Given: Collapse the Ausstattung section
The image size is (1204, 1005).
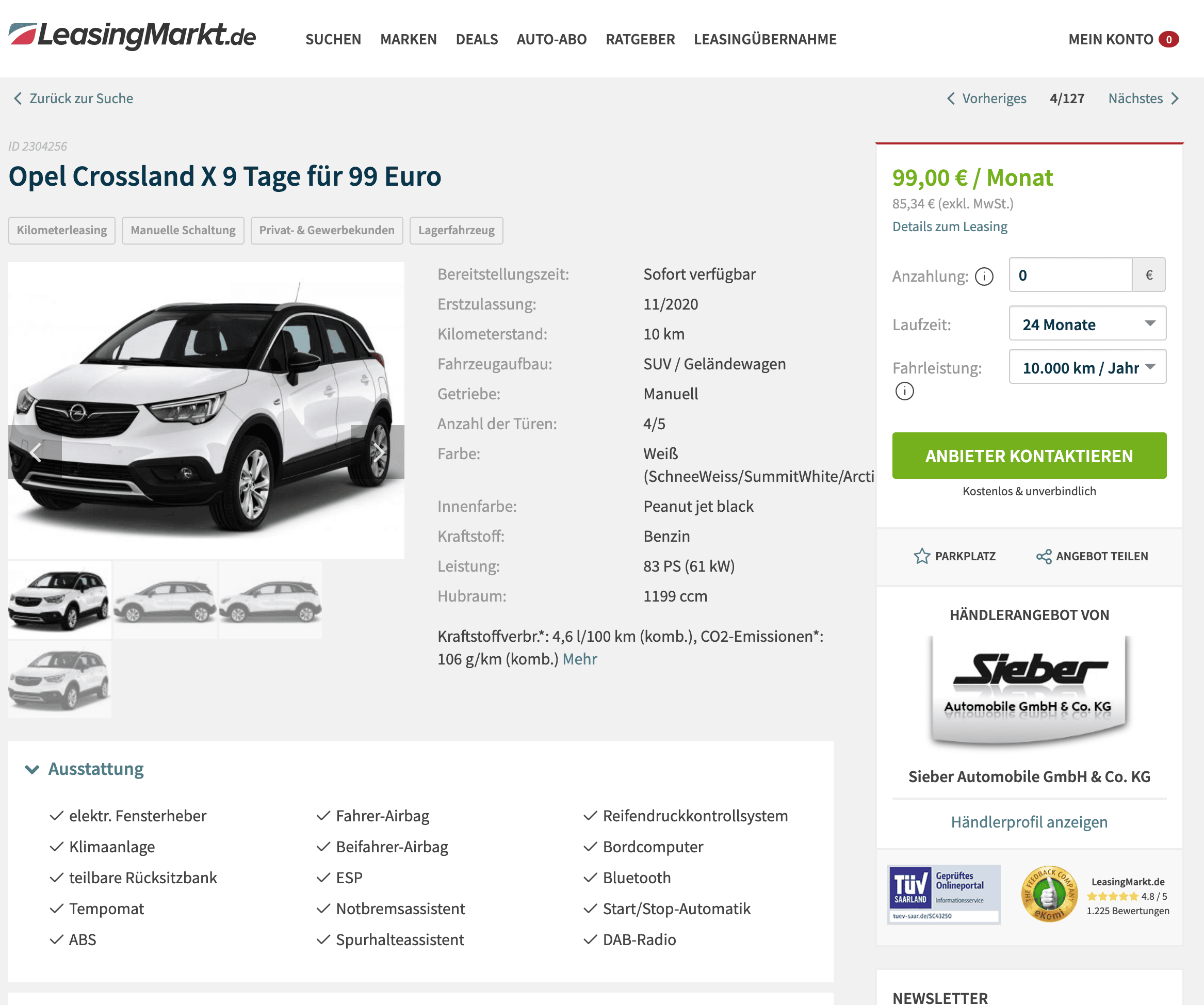Looking at the screenshot, I should click(x=84, y=769).
